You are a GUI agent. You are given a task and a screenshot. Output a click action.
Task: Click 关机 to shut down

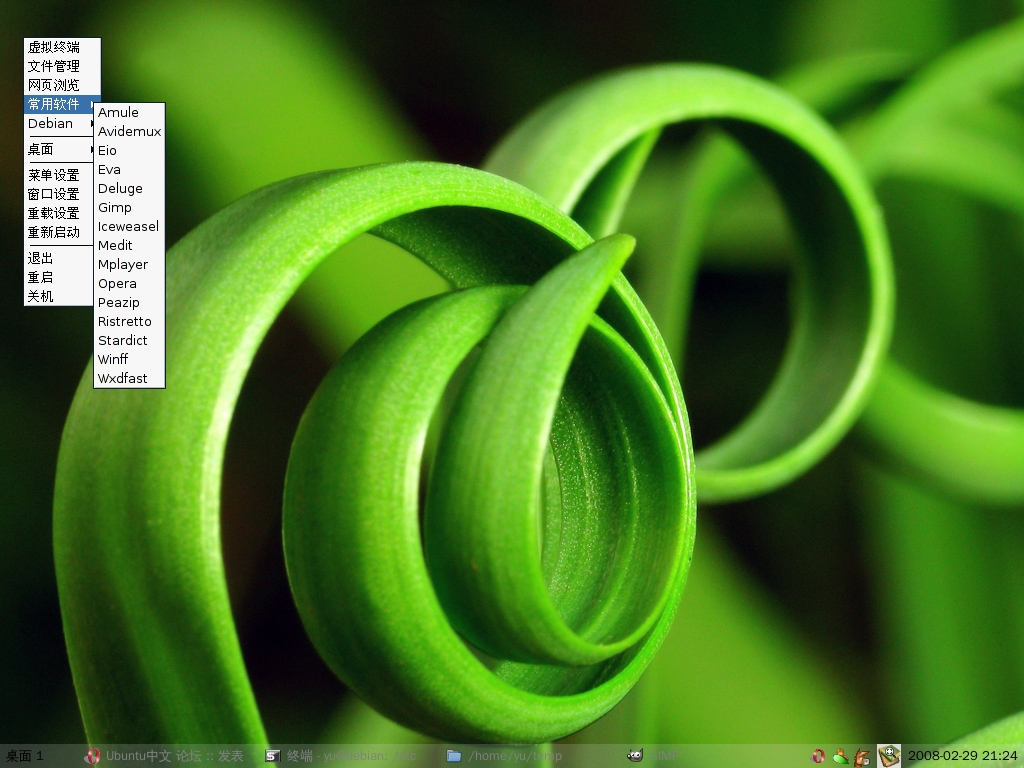click(x=59, y=296)
